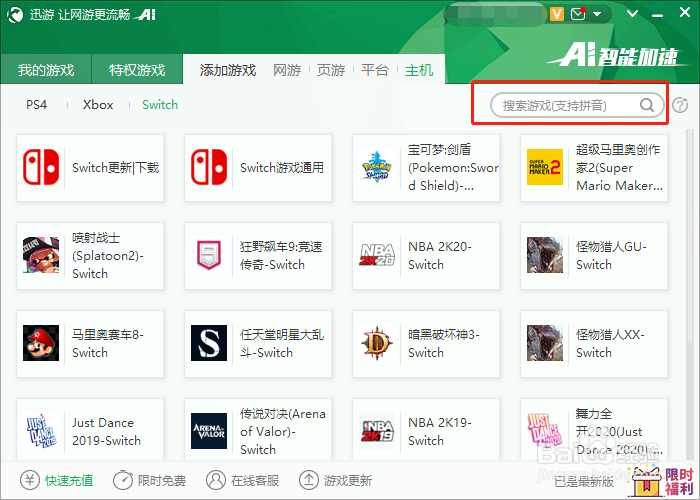Switch to 特权游戏 tab
Viewport: 700px width, 500px height.
coord(137,70)
